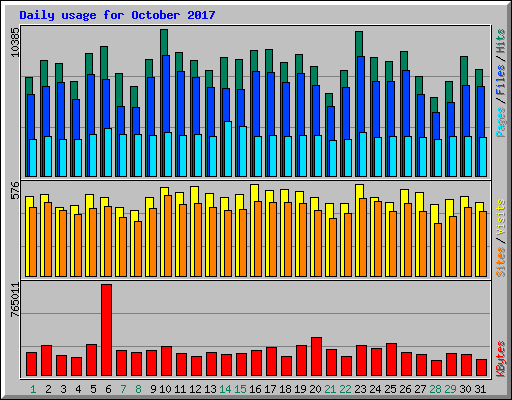512x400 pixels.
Task: Click the red KBytes bar for day 31
Action: click(481, 368)
